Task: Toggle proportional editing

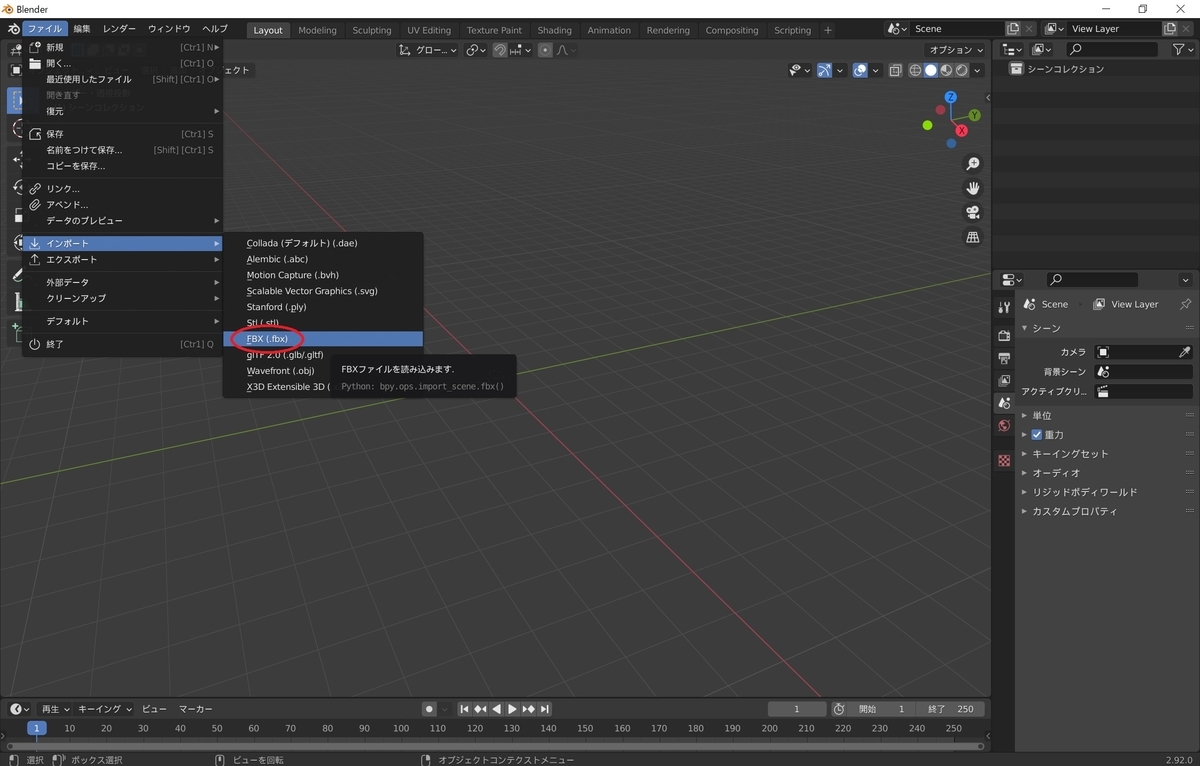Action: (x=545, y=50)
